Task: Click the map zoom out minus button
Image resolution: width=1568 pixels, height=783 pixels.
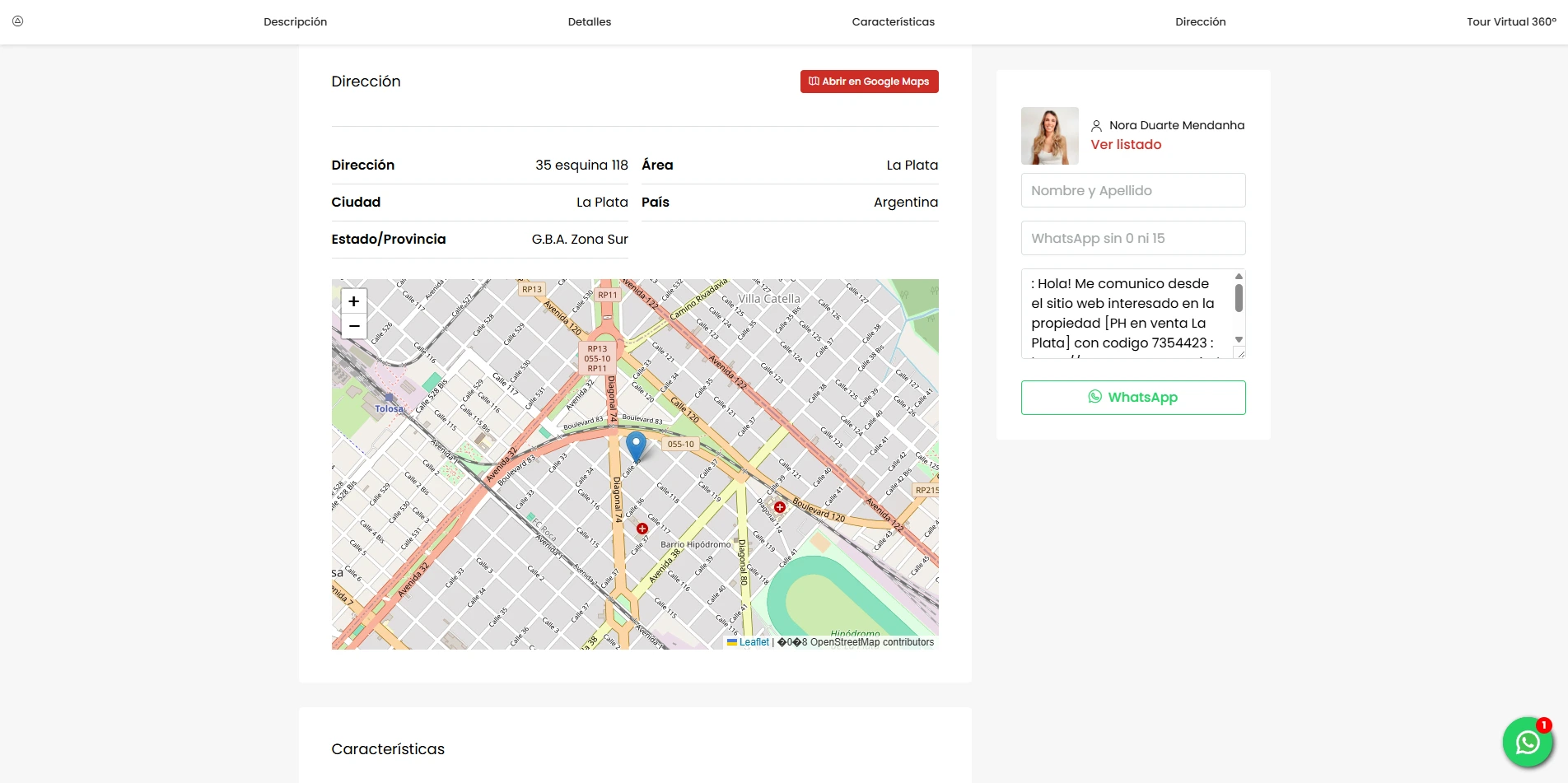Action: [353, 327]
